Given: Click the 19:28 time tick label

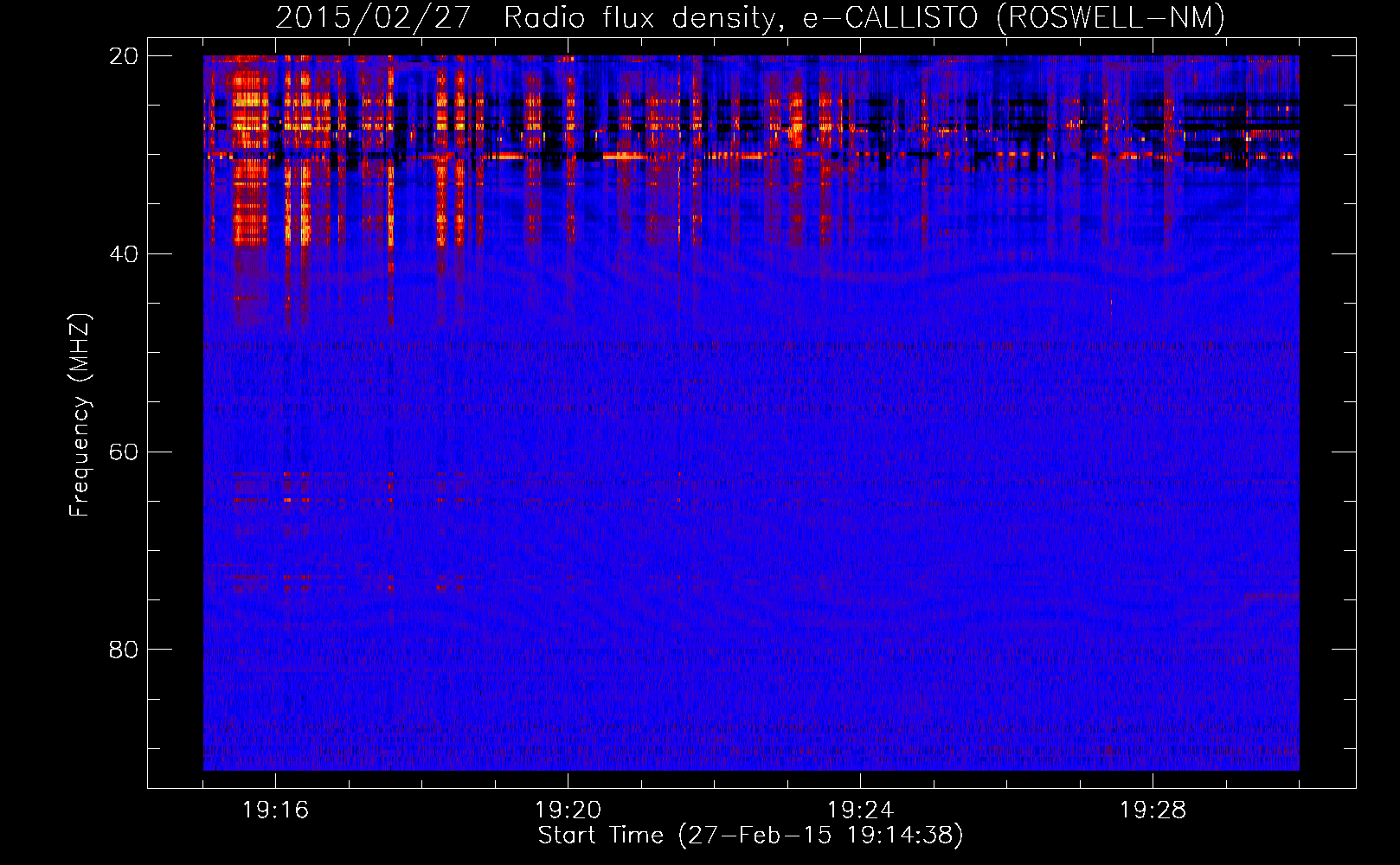Looking at the screenshot, I should [x=1153, y=811].
